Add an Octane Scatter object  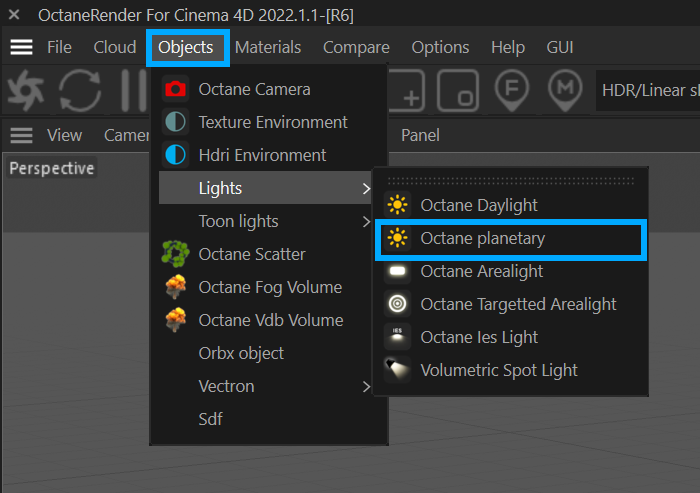(x=251, y=254)
